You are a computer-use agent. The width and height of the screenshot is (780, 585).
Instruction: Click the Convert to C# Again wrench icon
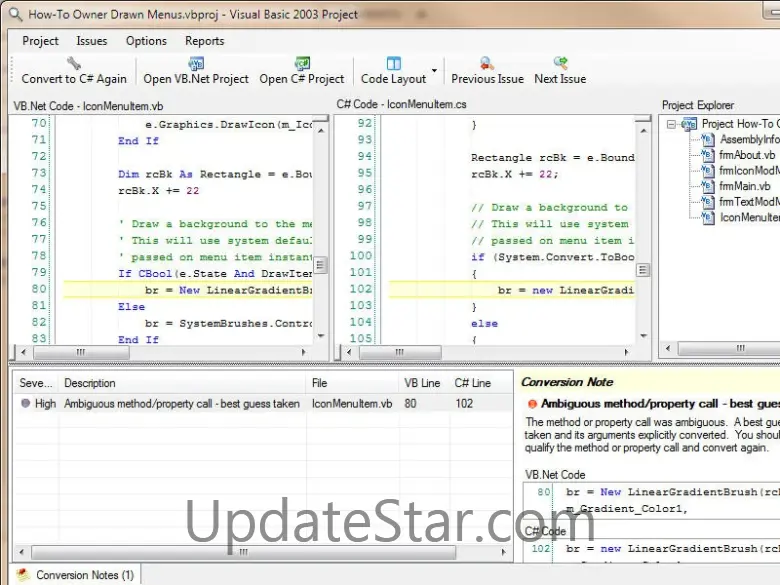click(x=74, y=63)
